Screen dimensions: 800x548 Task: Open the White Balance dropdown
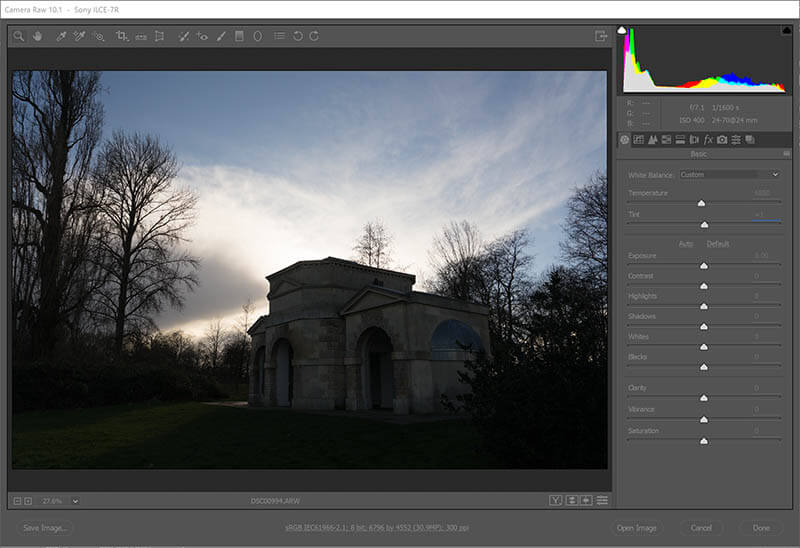(730, 175)
